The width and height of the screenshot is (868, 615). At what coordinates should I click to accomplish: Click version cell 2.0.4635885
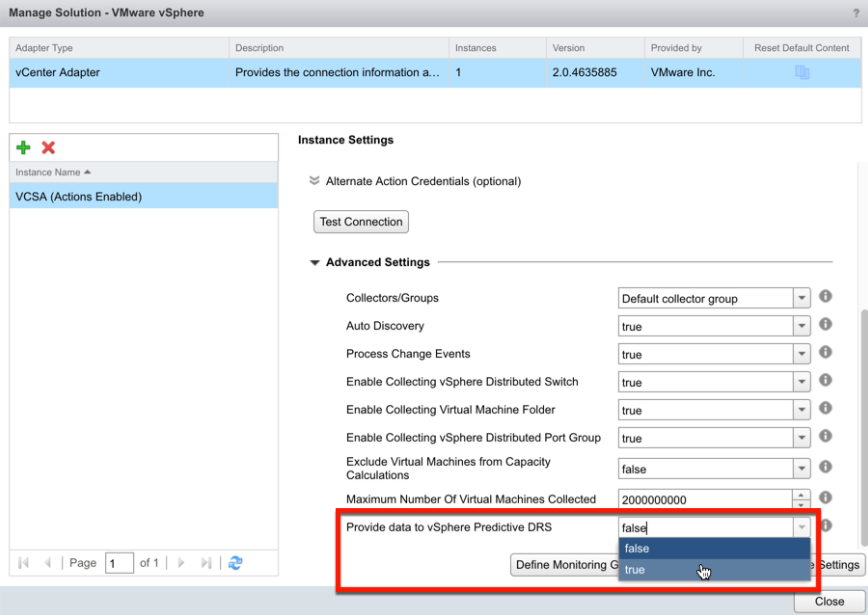click(596, 73)
